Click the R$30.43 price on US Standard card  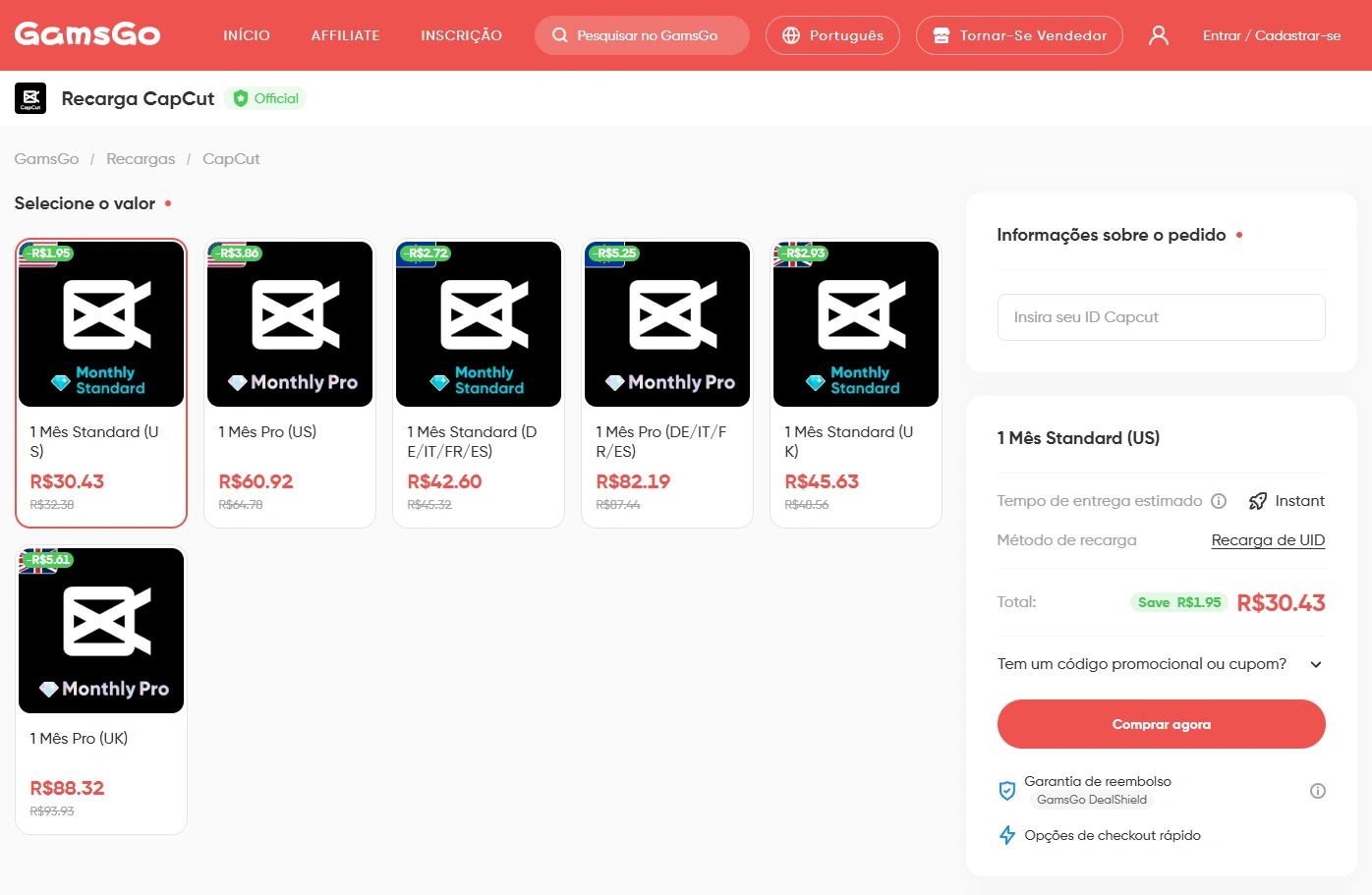tap(67, 481)
